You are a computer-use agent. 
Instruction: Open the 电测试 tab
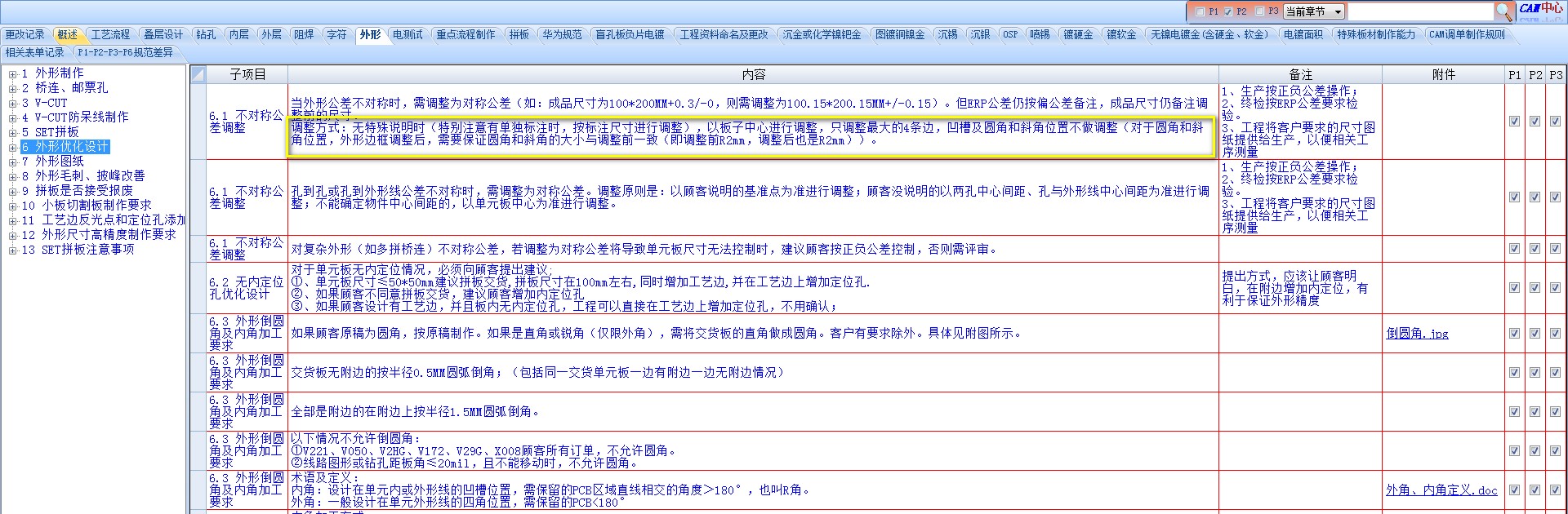click(x=408, y=34)
